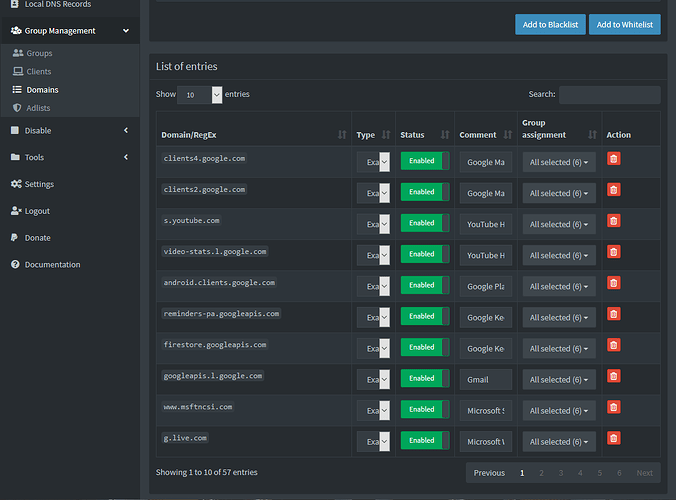Go to page 2 of entries
This screenshot has height=500, width=676.
coord(541,473)
